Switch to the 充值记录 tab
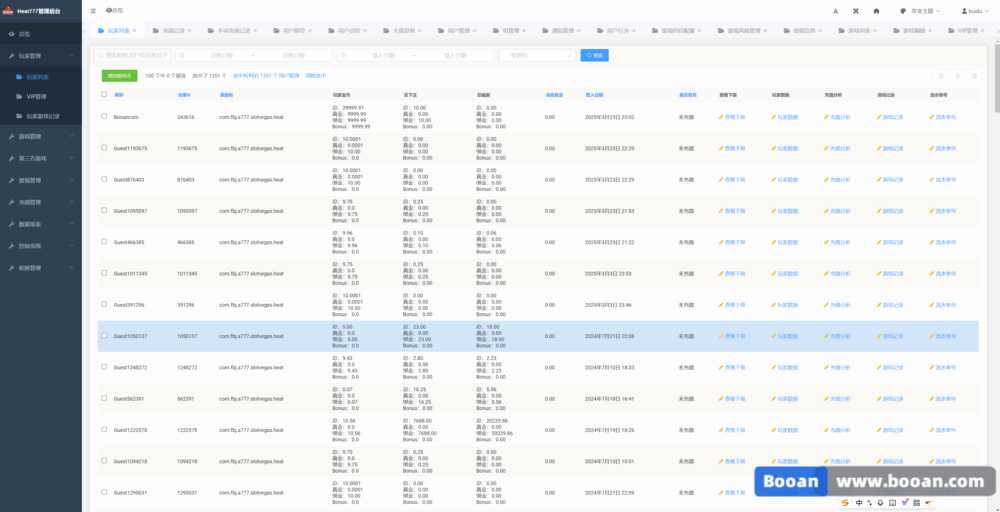 174,31
